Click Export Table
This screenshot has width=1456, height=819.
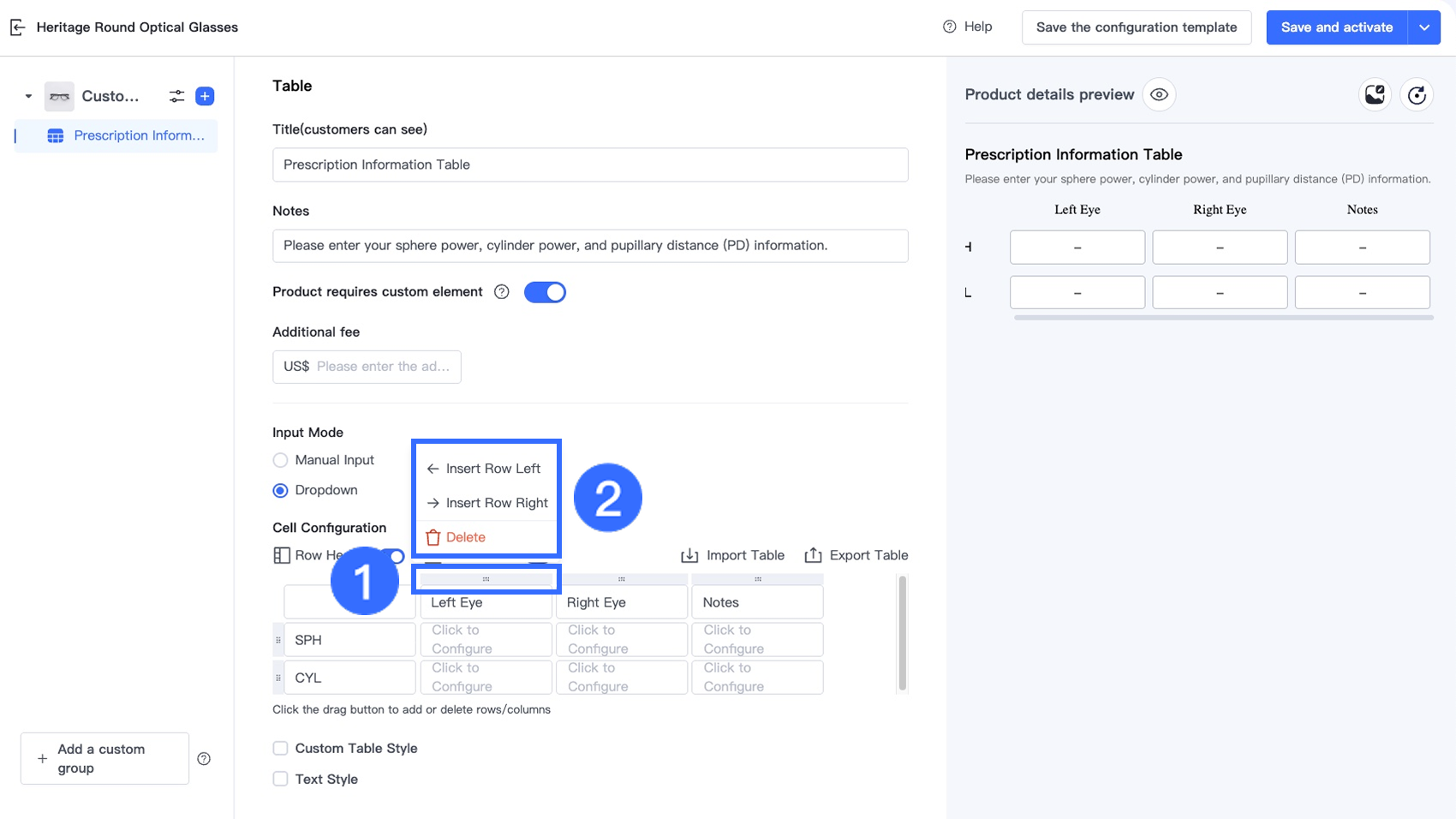[x=856, y=555]
